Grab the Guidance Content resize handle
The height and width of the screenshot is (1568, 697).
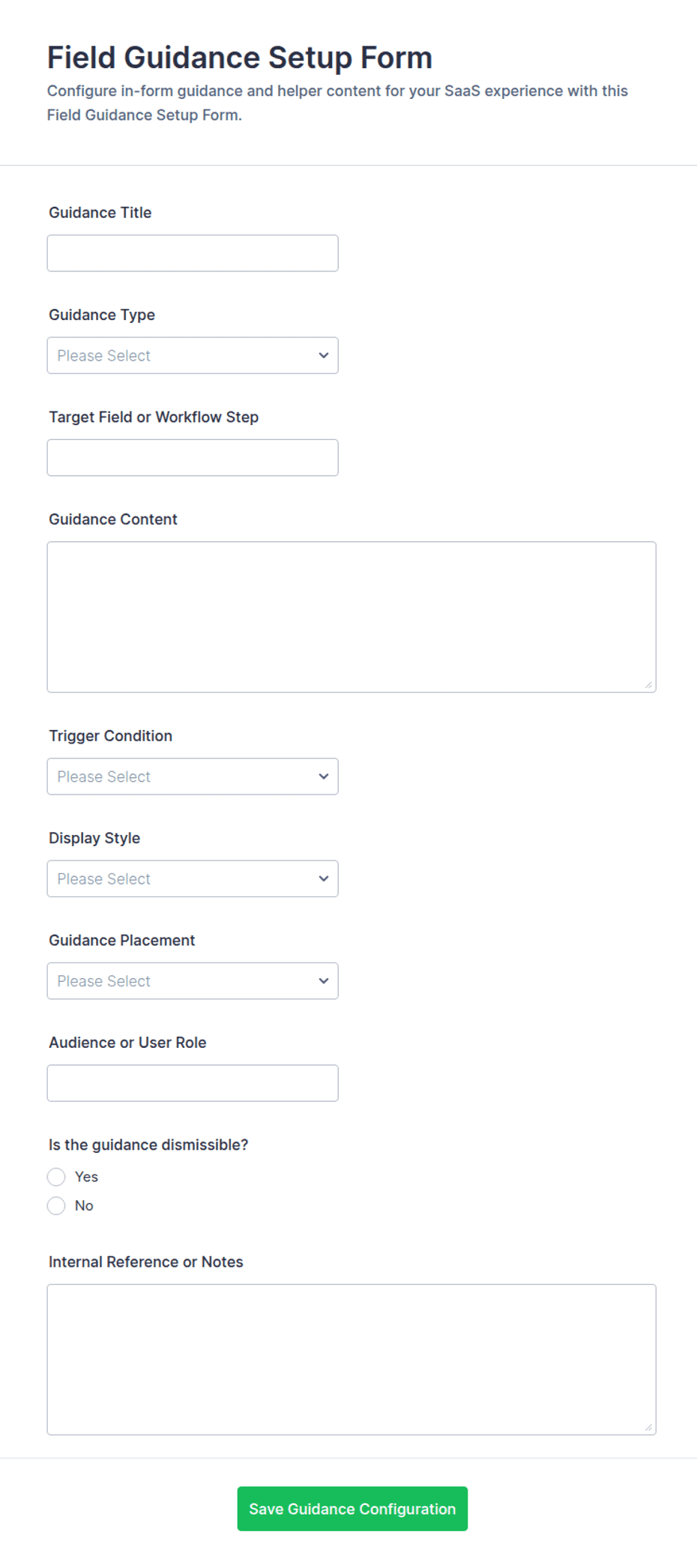coord(648,684)
